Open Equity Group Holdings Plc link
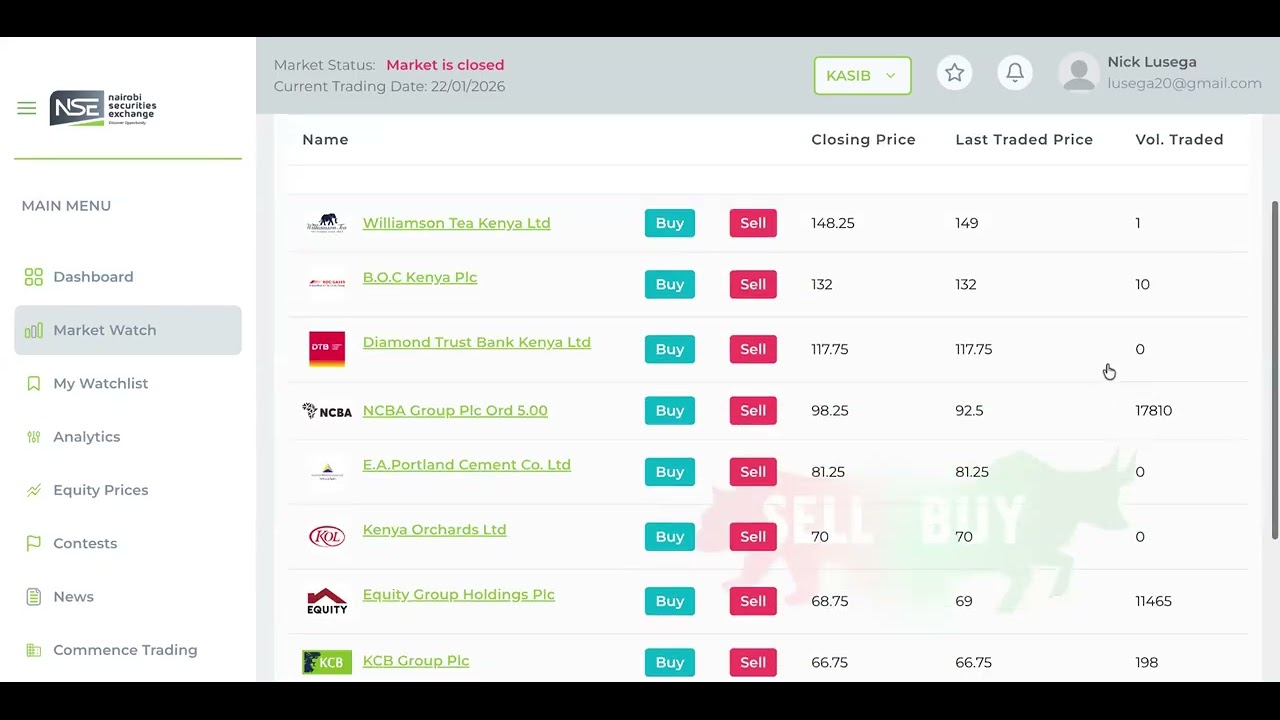The width and height of the screenshot is (1280, 720). pyautogui.click(x=458, y=594)
